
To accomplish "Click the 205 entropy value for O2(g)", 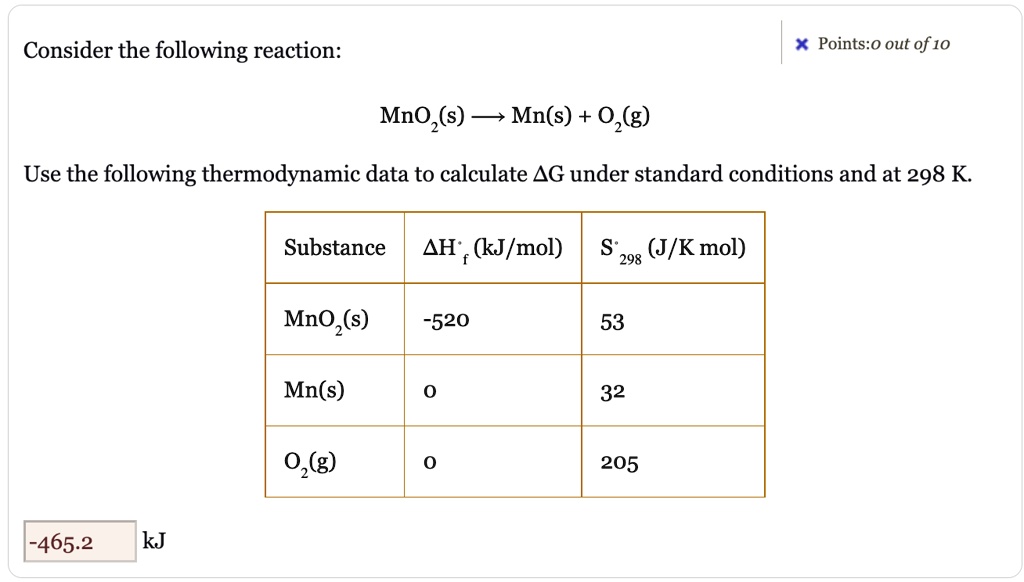I will tap(620, 462).
